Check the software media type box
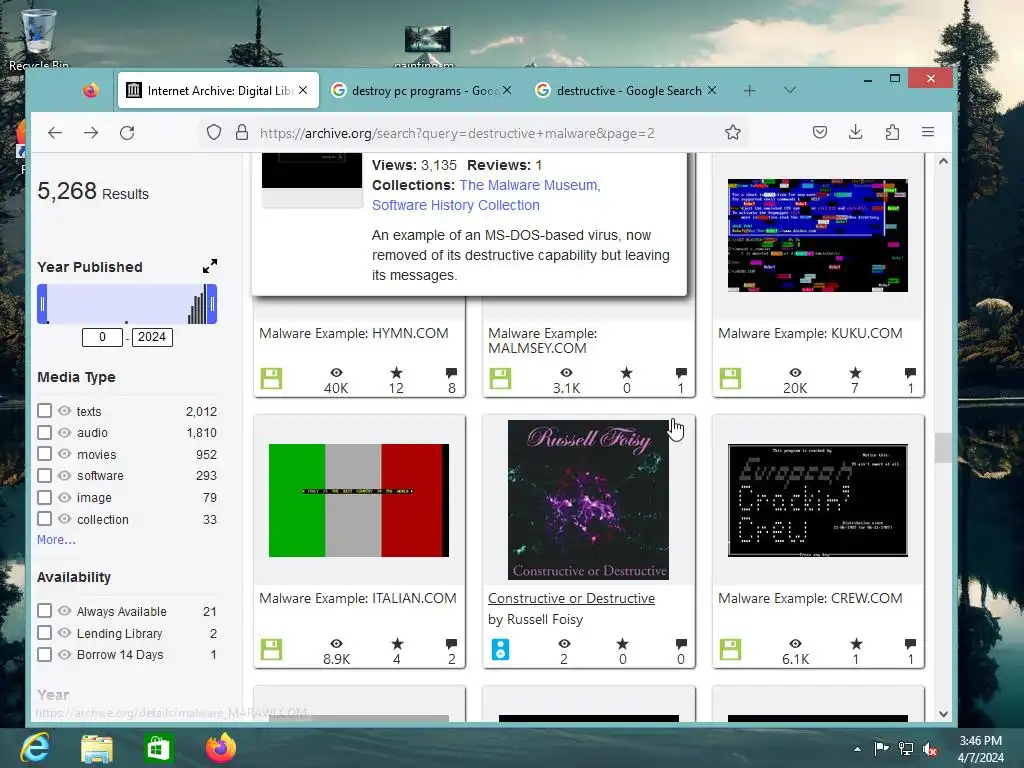The height and width of the screenshot is (768, 1024). pos(44,475)
